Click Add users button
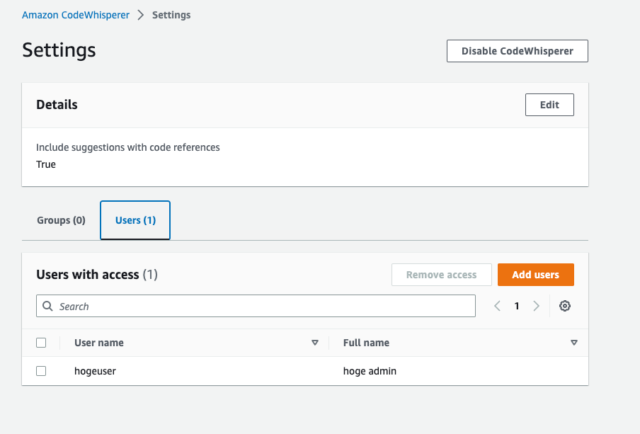The image size is (640, 434). (x=536, y=274)
